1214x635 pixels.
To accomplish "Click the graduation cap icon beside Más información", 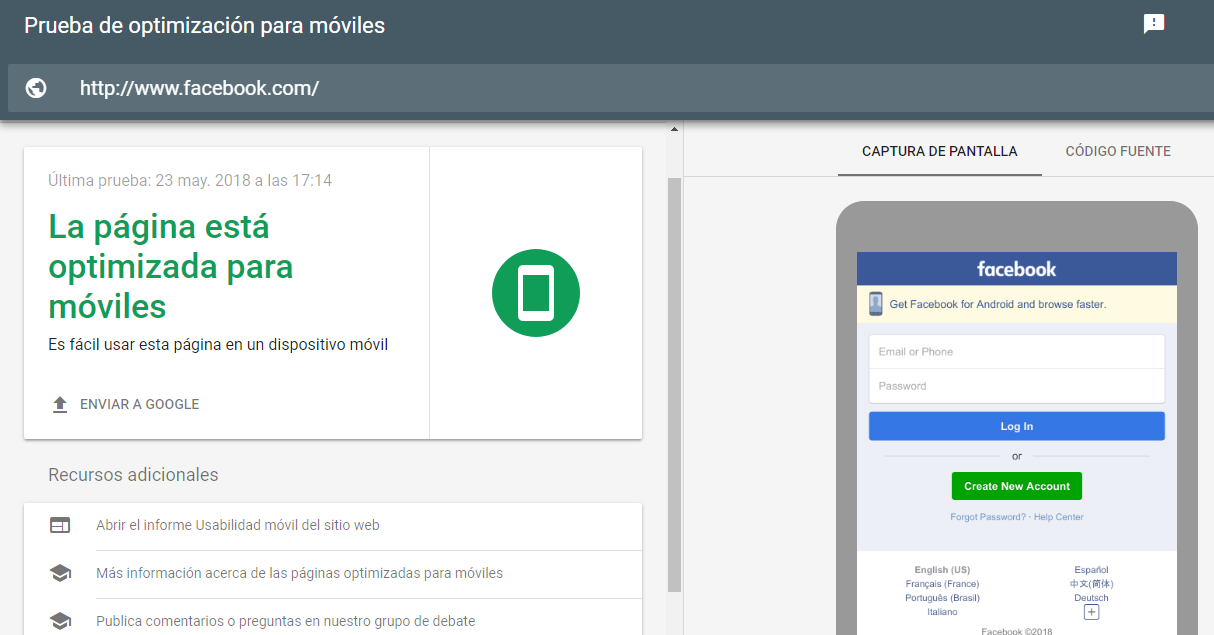I will coord(60,573).
